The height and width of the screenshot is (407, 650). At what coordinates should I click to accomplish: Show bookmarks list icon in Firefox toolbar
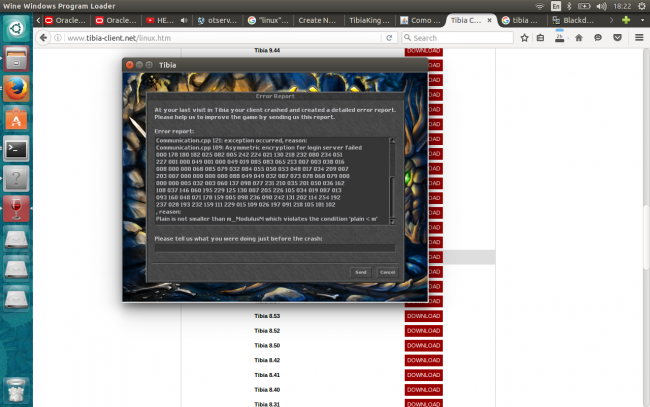[541, 38]
